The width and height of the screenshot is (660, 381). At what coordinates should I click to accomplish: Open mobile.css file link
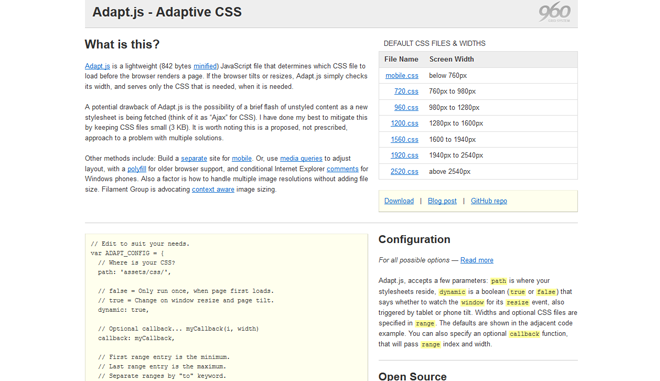402,75
